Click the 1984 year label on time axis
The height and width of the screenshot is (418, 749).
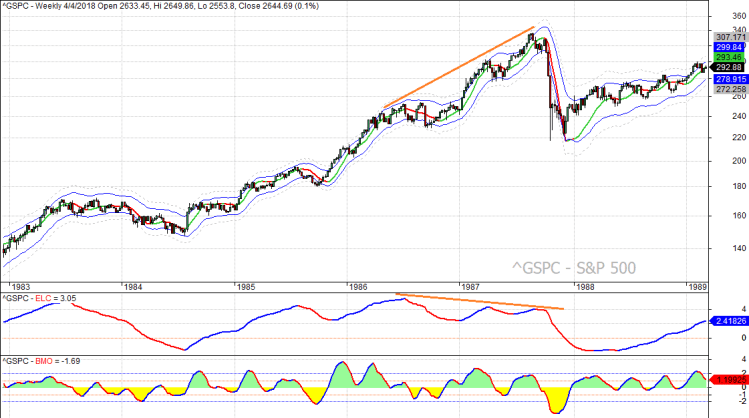tap(133, 287)
